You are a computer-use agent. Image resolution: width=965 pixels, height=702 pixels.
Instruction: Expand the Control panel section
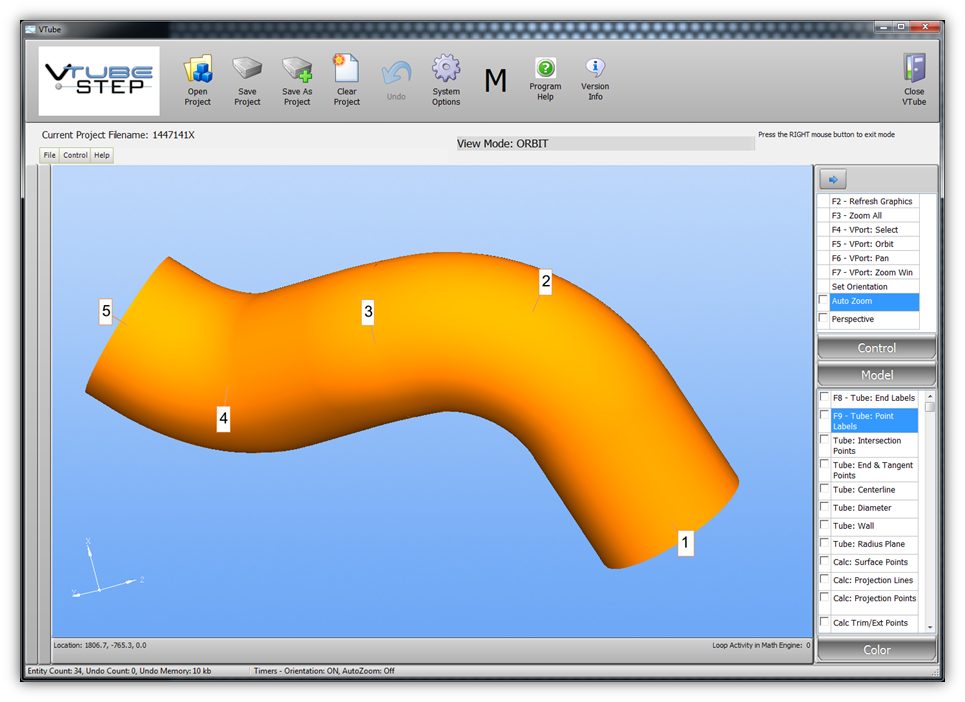coord(877,348)
